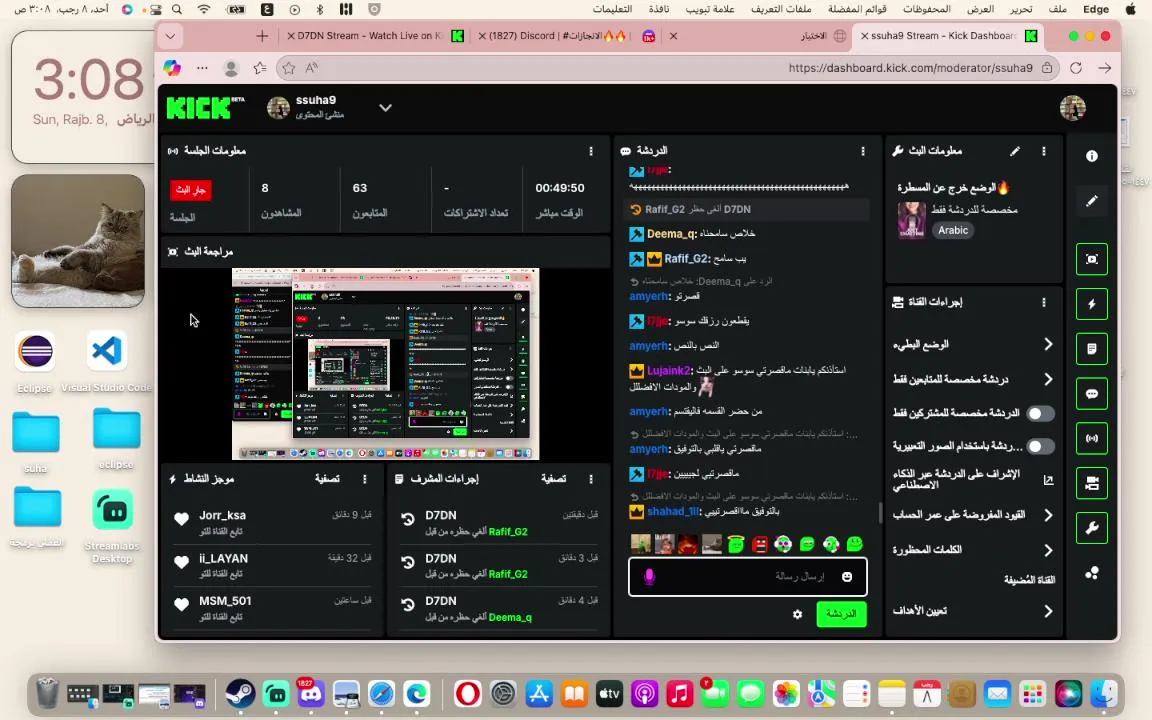This screenshot has height=720, width=1152.
Task: Open the external link icon for AI chat moderation
Action: point(1048,480)
